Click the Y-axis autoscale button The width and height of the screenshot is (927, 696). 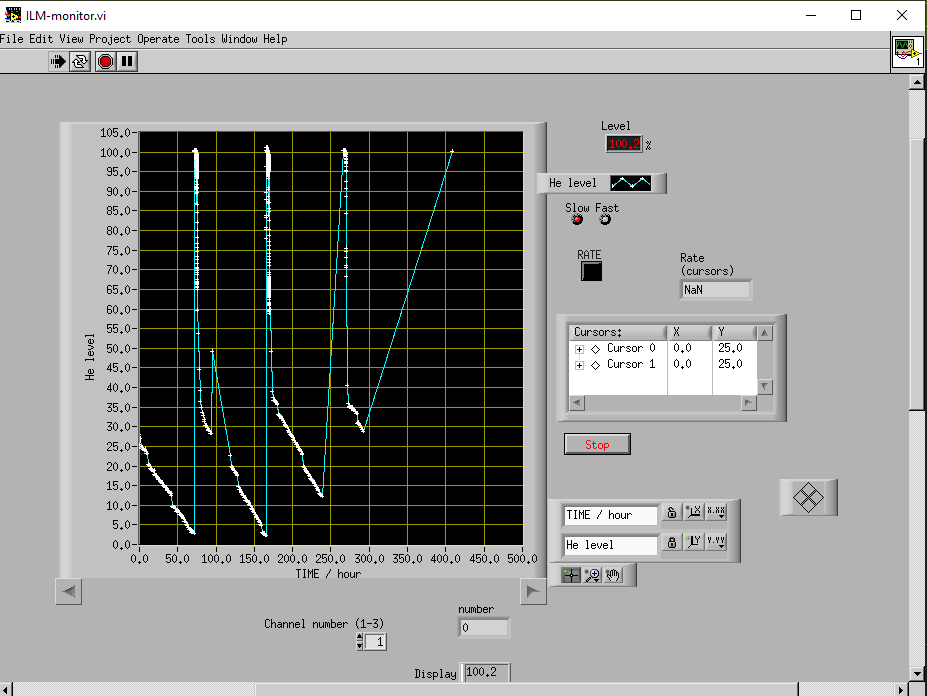(693, 542)
